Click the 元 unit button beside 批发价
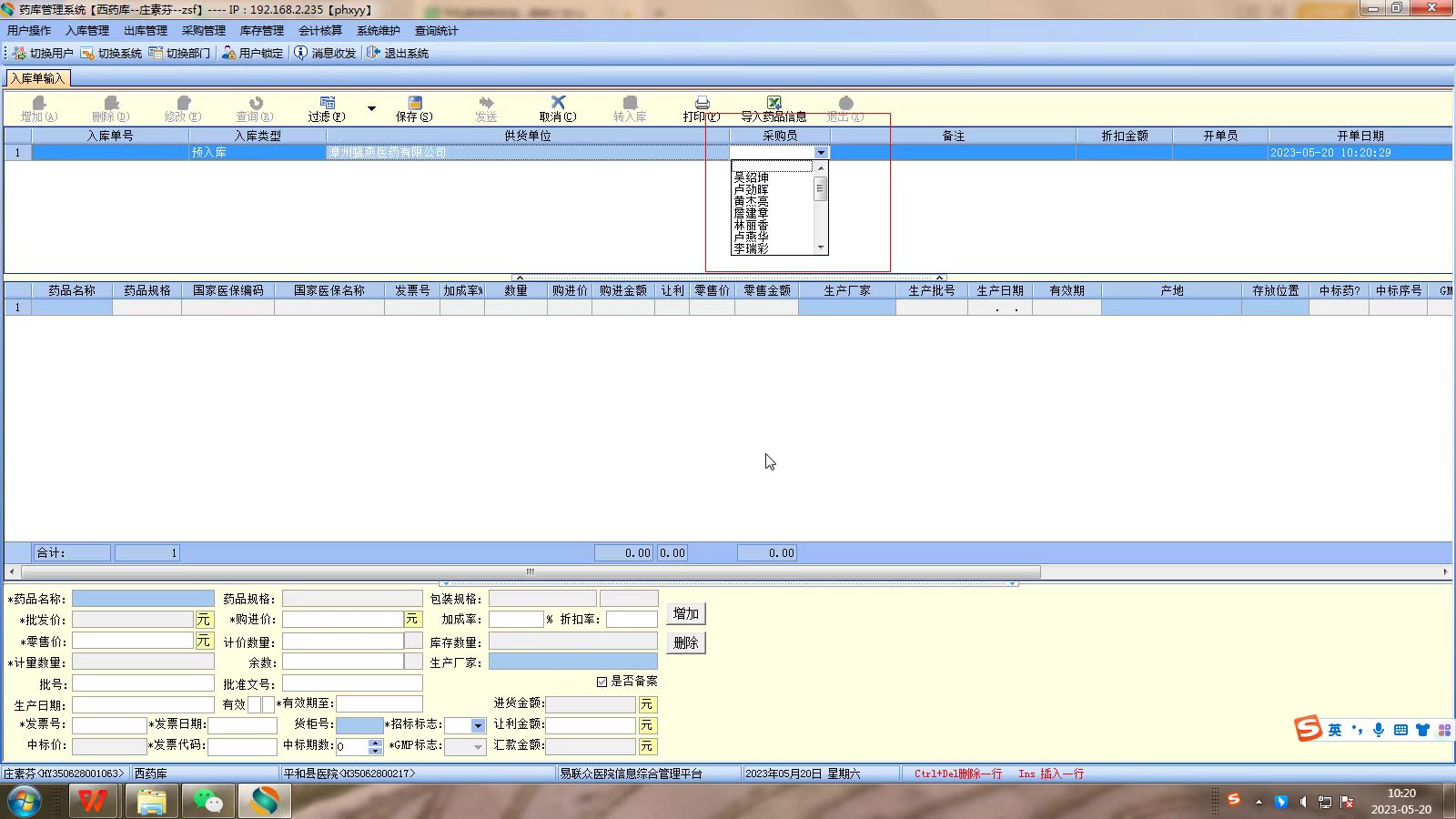Image resolution: width=1456 pixels, height=819 pixels. tap(204, 620)
